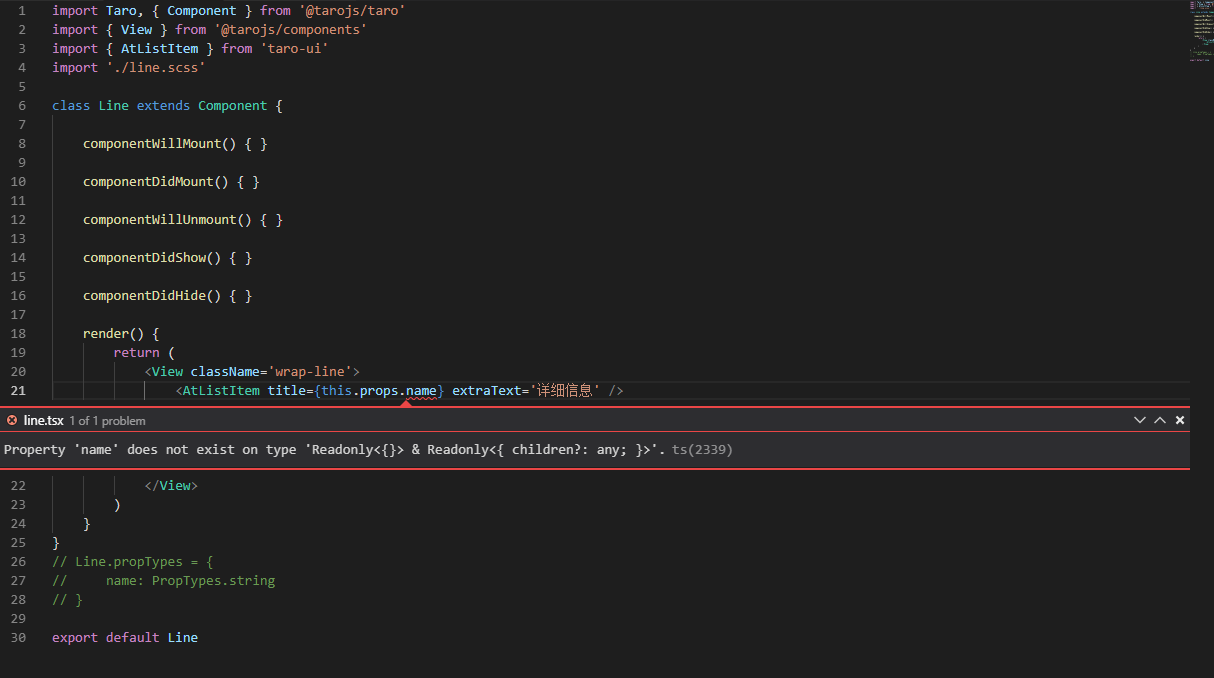Click './line.scss' import path
Screen dimensions: 1214x678
pyautogui.click(x=156, y=67)
